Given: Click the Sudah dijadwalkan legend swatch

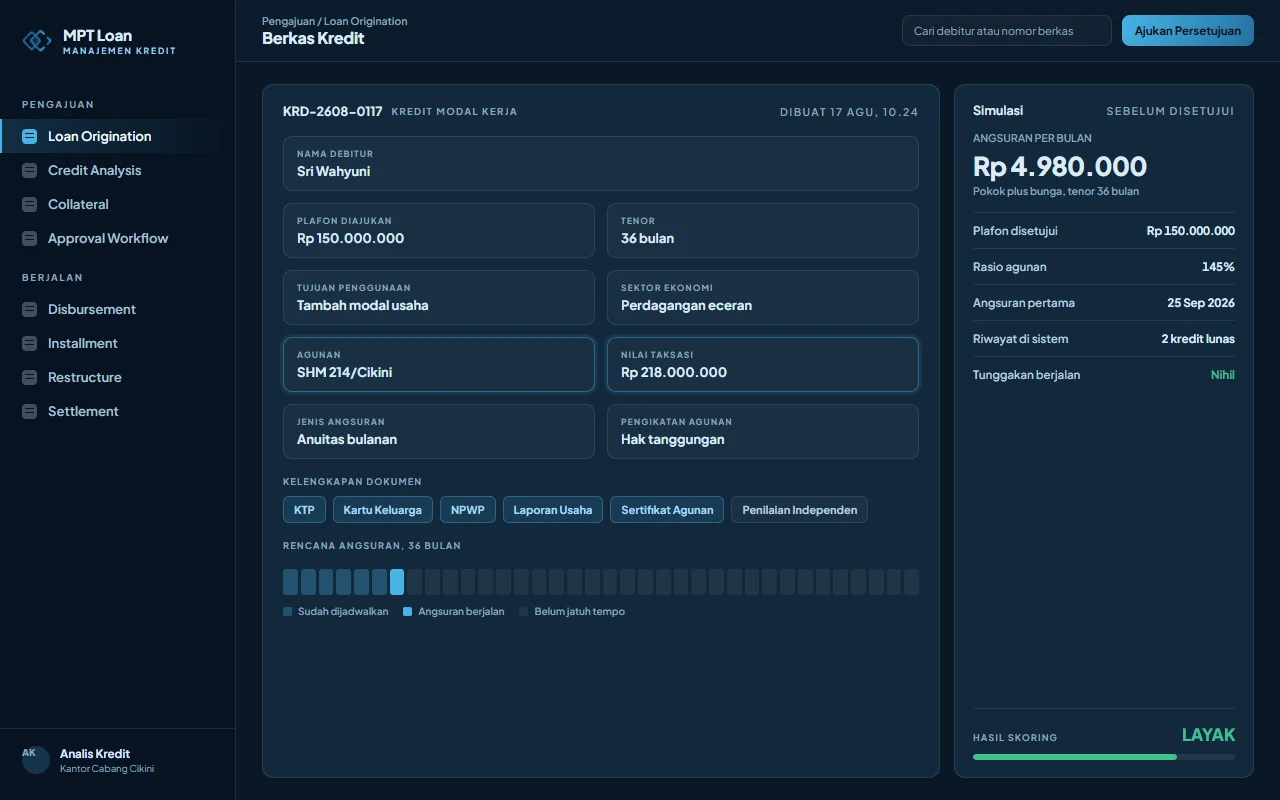Looking at the screenshot, I should (288, 611).
